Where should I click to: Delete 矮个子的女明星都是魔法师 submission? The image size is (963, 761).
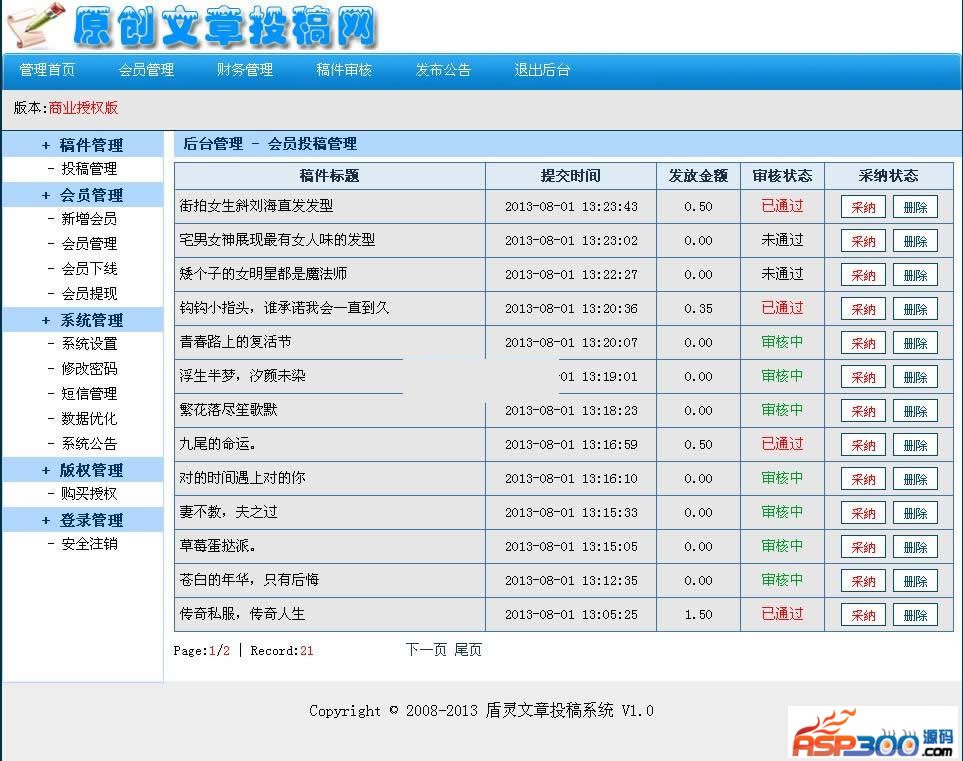pyautogui.click(x=915, y=275)
